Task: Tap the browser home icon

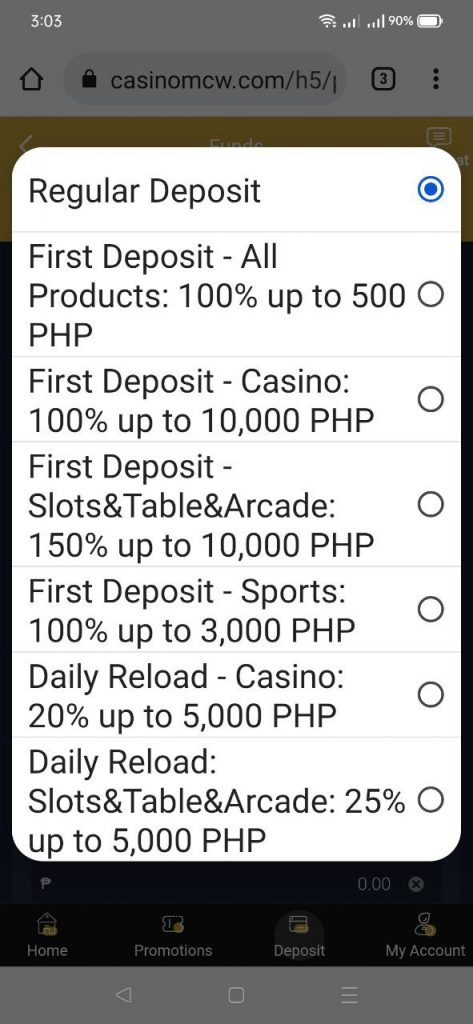Action: [x=31, y=80]
